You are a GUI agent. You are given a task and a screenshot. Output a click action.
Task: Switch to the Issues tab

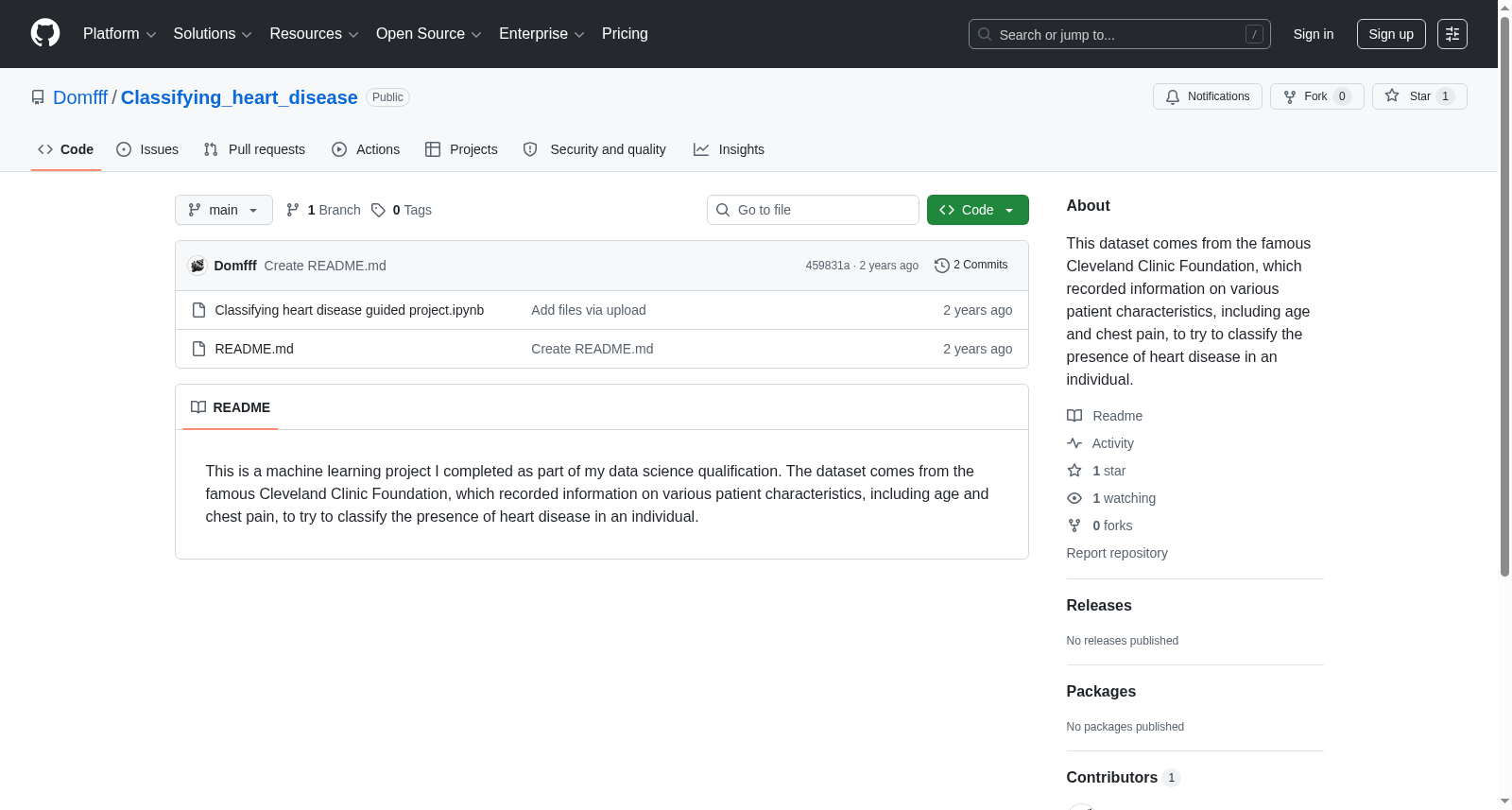147,149
